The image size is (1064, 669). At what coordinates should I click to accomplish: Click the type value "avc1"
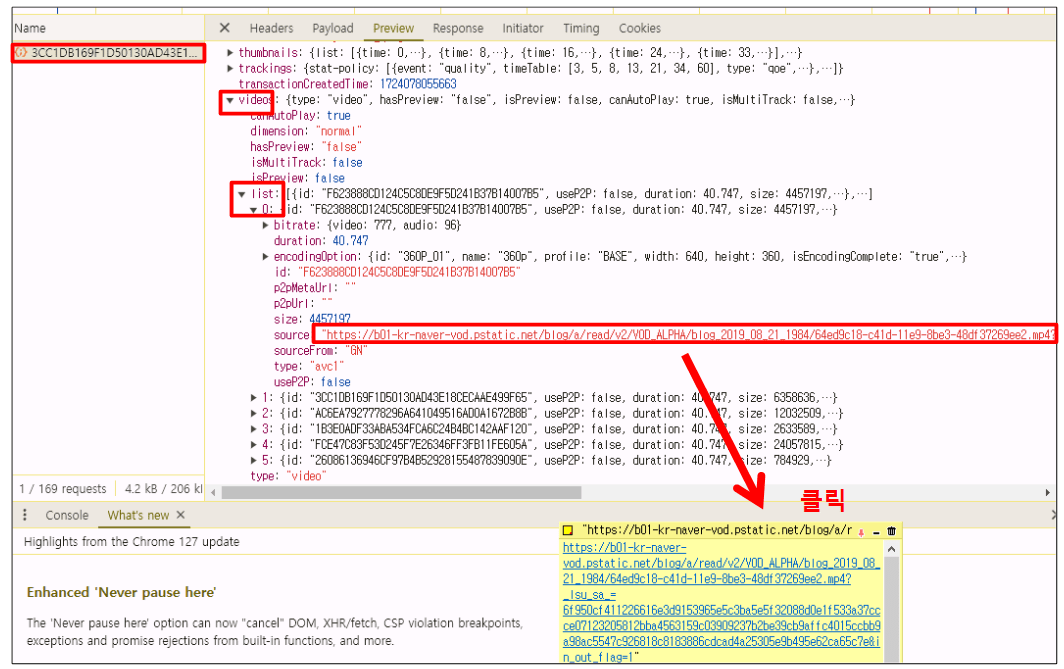pos(326,366)
